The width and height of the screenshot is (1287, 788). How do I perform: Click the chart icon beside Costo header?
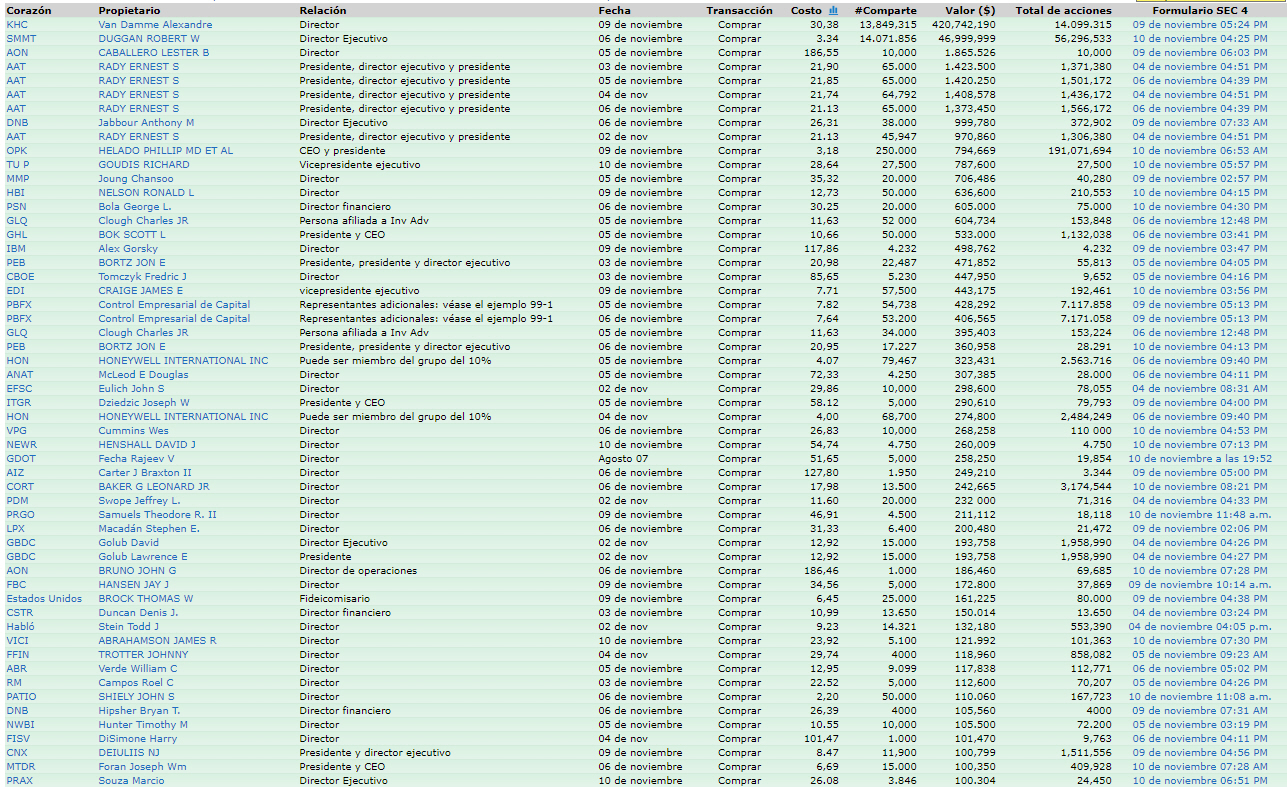click(x=833, y=10)
